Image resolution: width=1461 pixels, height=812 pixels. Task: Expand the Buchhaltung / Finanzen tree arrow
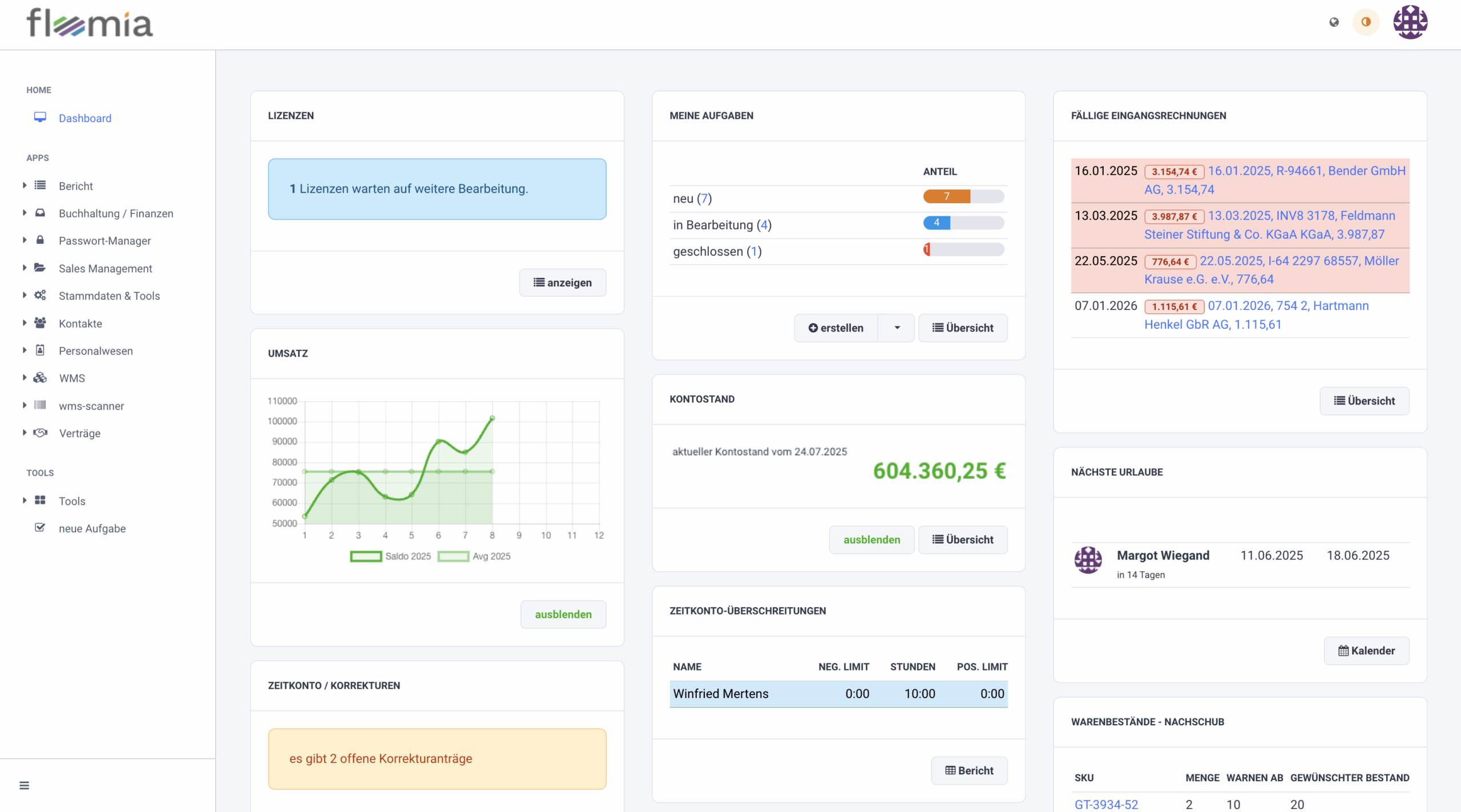(25, 213)
